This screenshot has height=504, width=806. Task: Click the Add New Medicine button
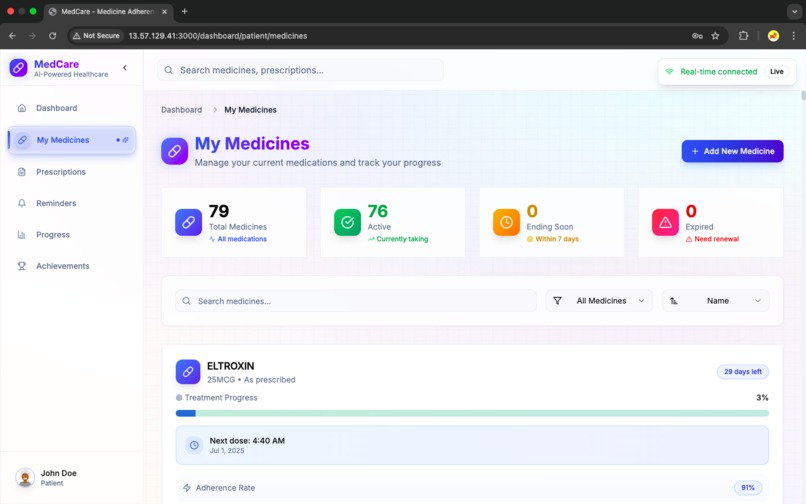(732, 151)
